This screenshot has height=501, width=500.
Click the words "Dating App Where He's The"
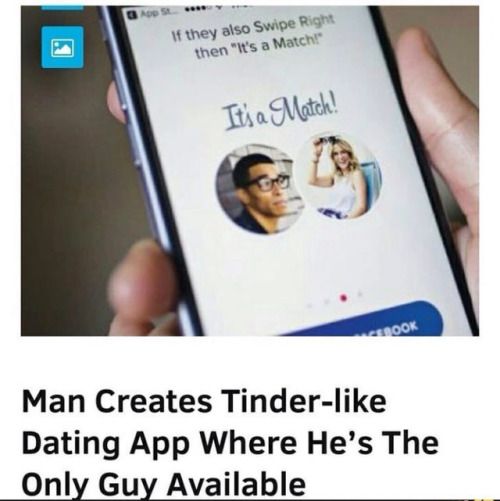click(230, 443)
